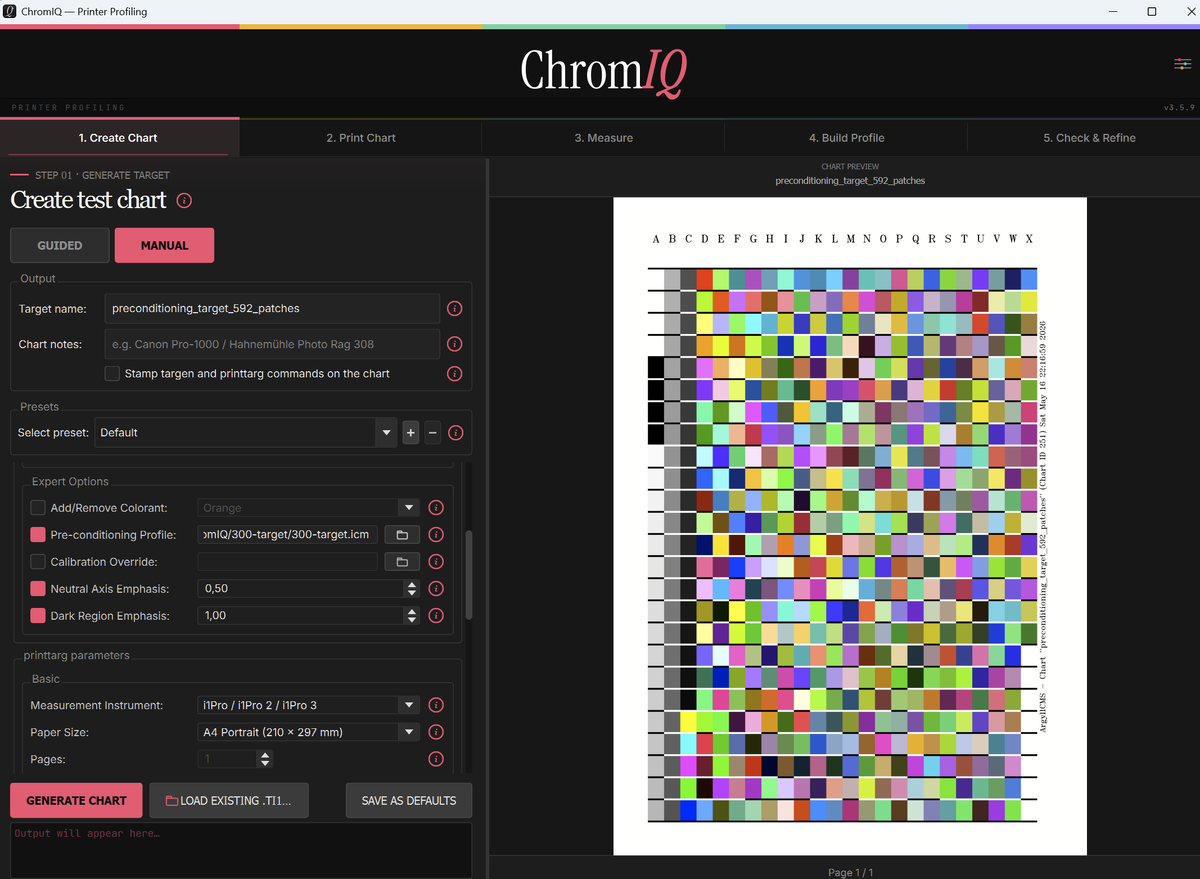This screenshot has height=879, width=1200.
Task: Open the settings sliders icon in header
Action: tap(1182, 64)
